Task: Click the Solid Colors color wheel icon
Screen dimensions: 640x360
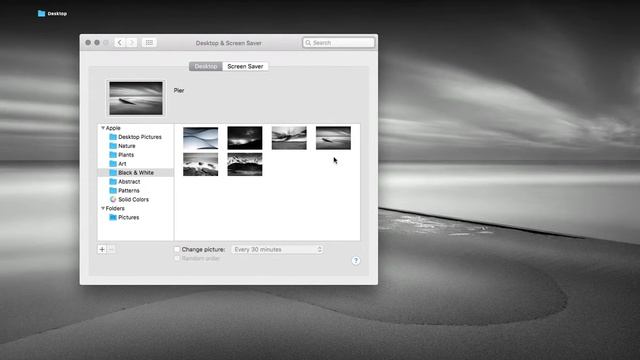Action: [x=113, y=199]
